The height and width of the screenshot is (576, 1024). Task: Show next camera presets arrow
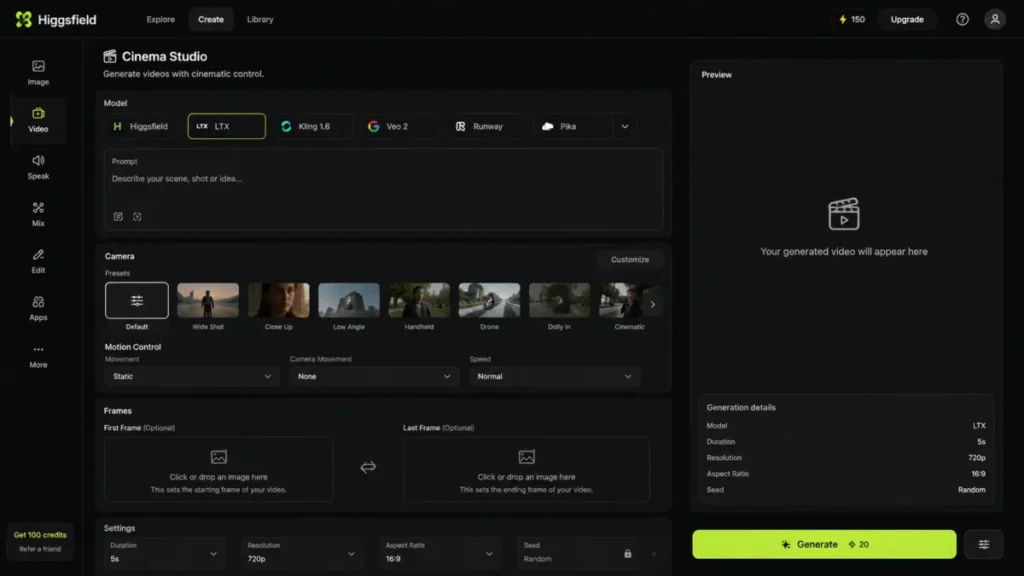click(652, 304)
